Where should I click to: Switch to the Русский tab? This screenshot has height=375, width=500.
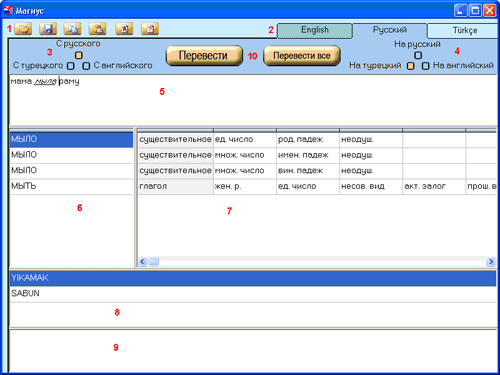click(390, 30)
